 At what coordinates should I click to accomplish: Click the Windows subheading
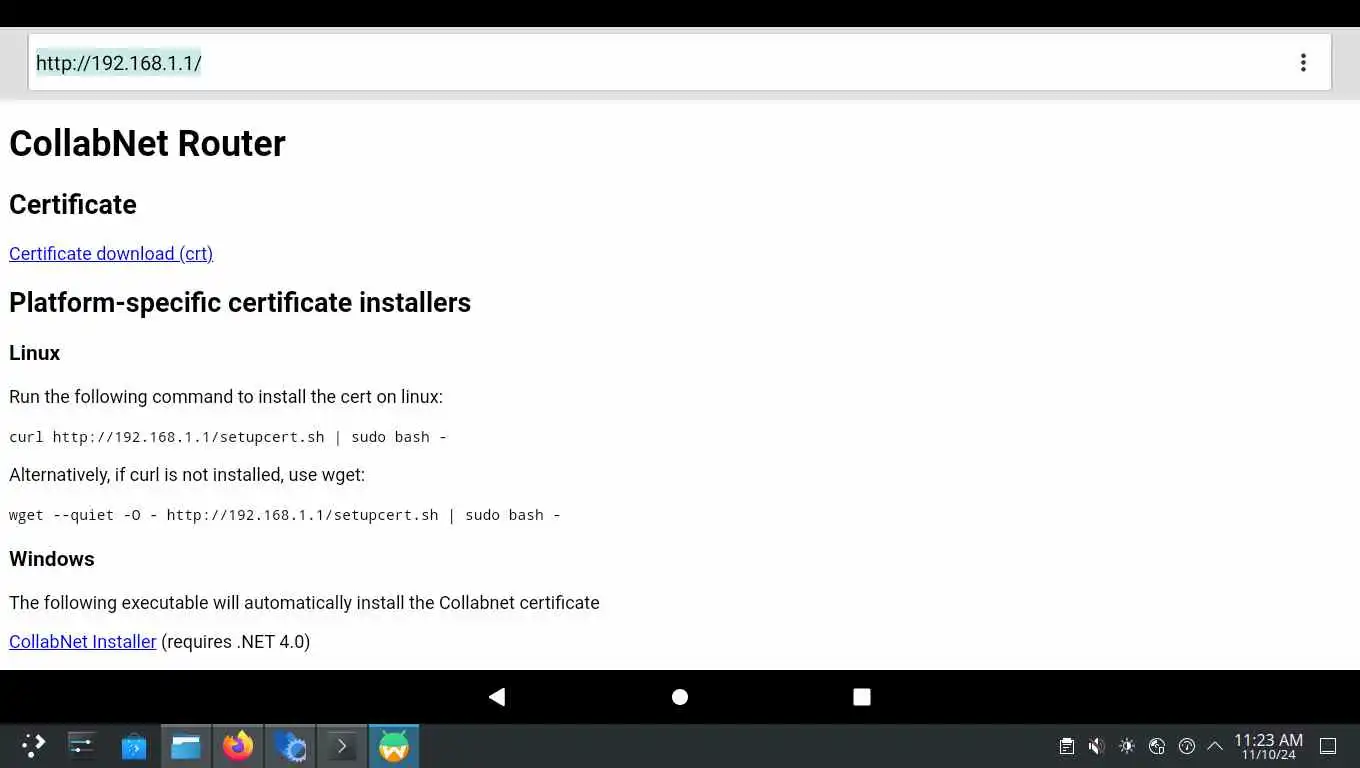coord(52,559)
